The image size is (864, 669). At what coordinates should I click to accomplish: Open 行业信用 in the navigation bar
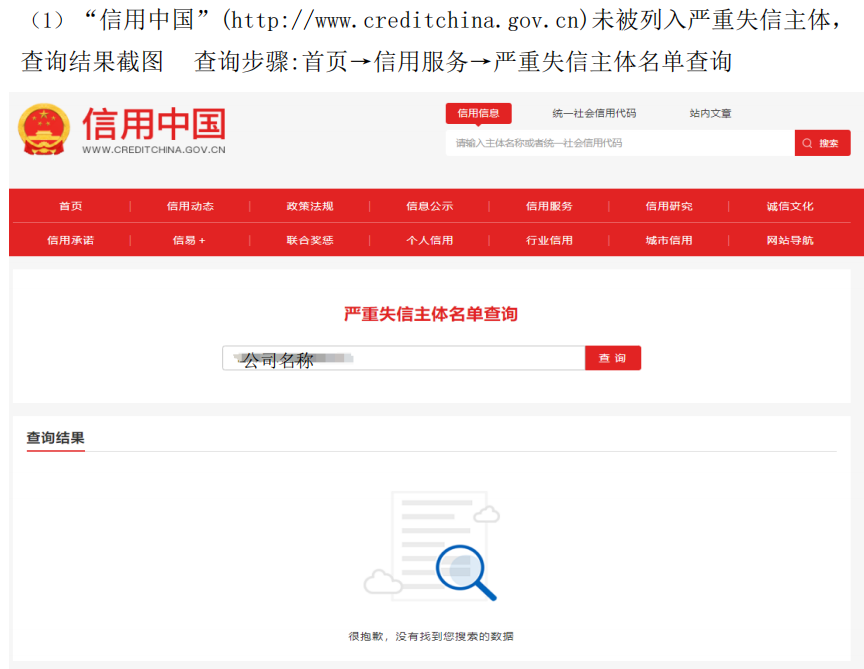pyautogui.click(x=549, y=240)
